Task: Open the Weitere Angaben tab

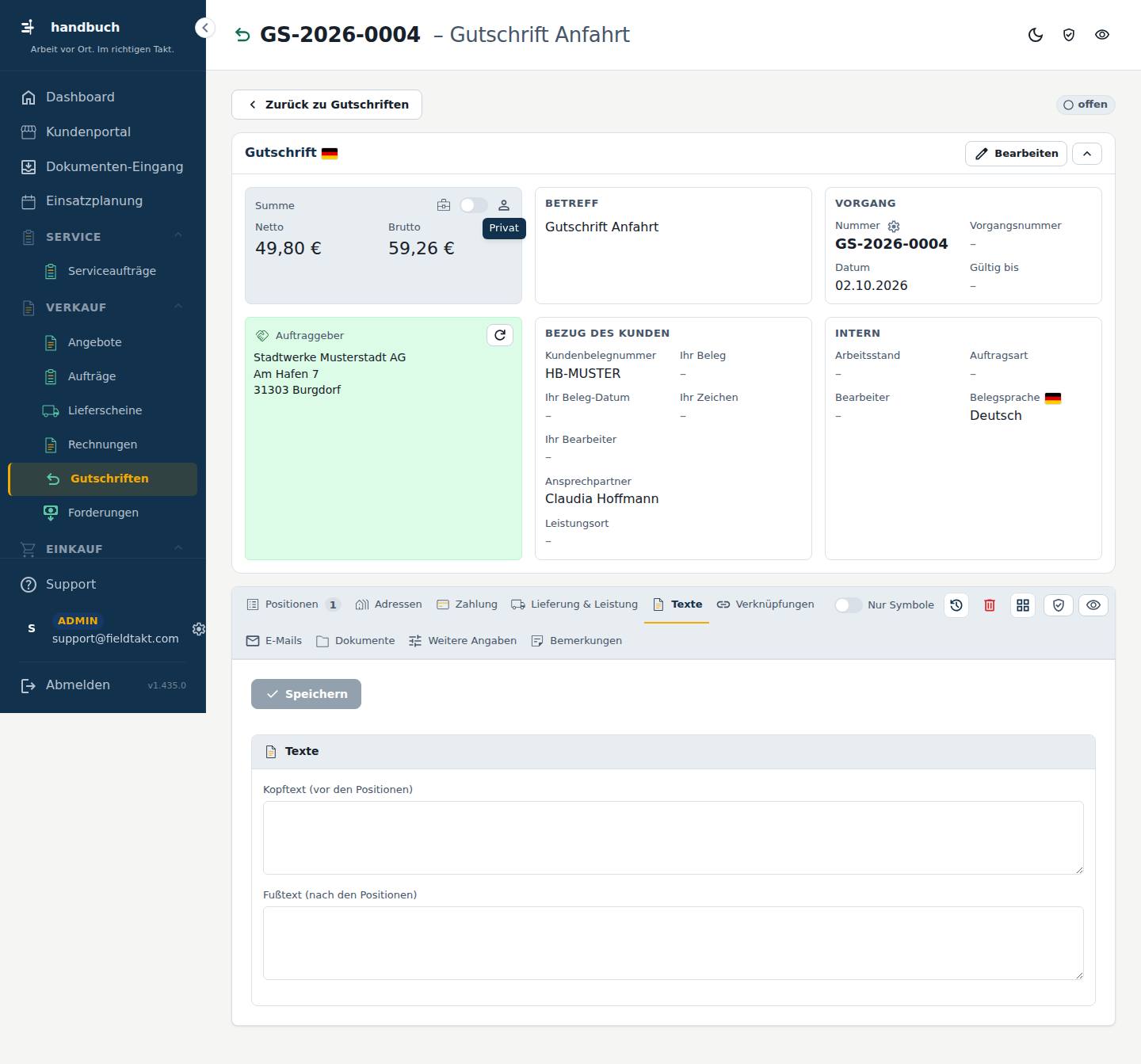Action: tap(463, 641)
